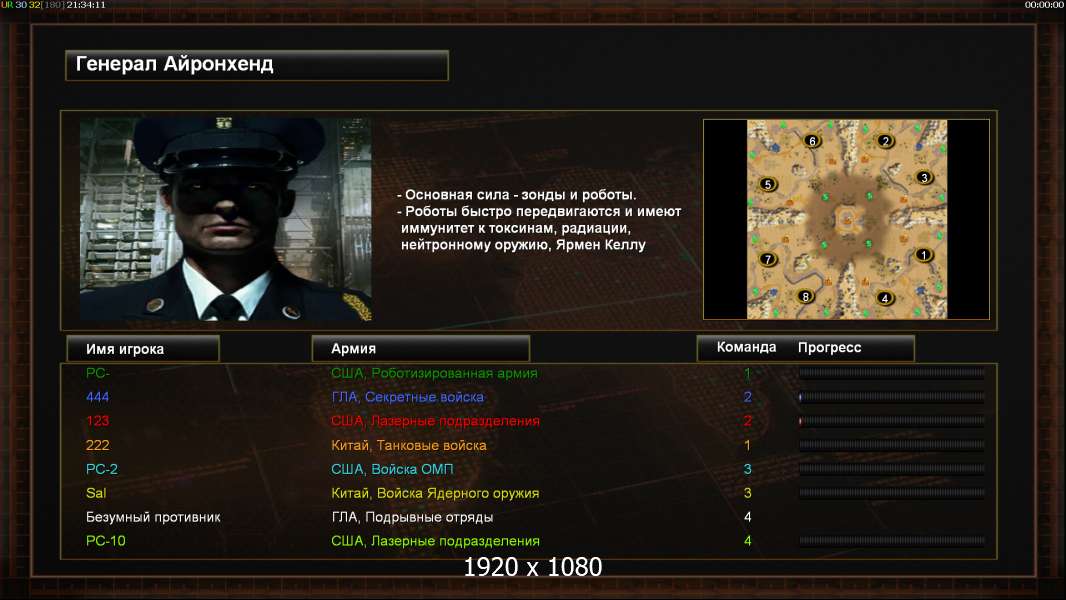
Task: Click army entry США, Войска ОМП
Action: tap(392, 469)
